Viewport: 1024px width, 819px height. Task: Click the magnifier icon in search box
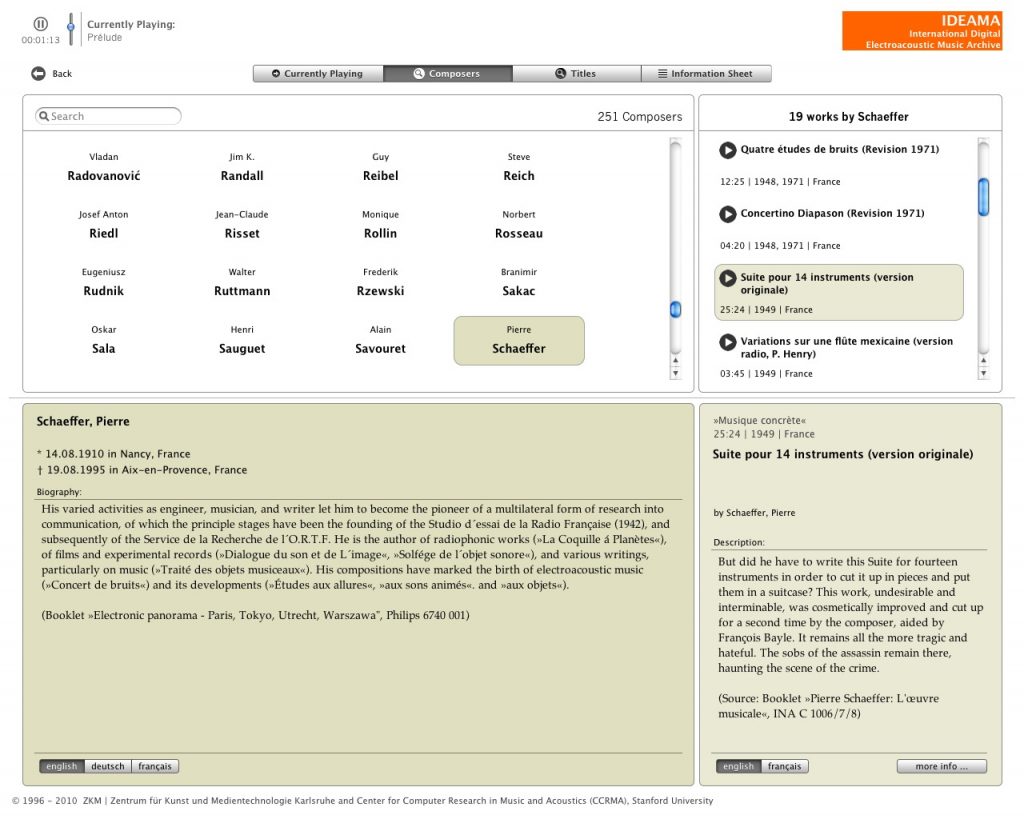pyautogui.click(x=44, y=116)
